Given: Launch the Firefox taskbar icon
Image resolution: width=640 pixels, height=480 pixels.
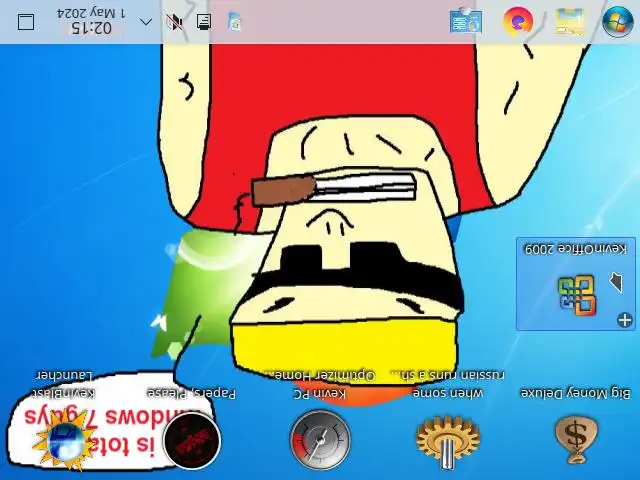Looking at the screenshot, I should tap(518, 21).
